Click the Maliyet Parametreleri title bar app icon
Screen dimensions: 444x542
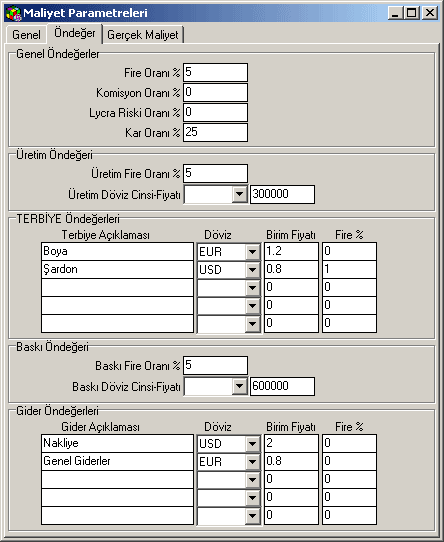[x=13, y=13]
